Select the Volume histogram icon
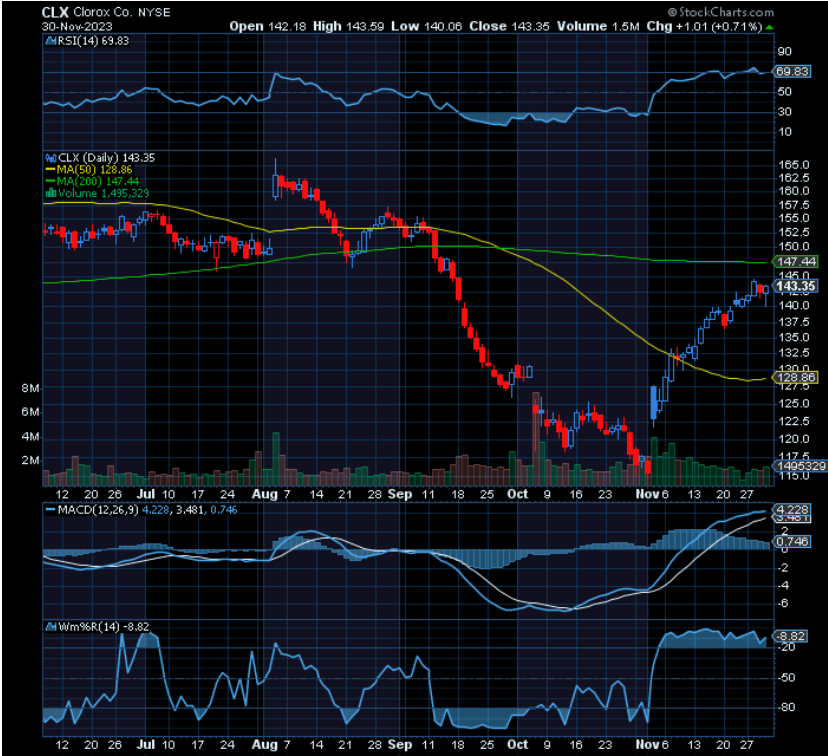The height and width of the screenshot is (756, 828). 49,191
